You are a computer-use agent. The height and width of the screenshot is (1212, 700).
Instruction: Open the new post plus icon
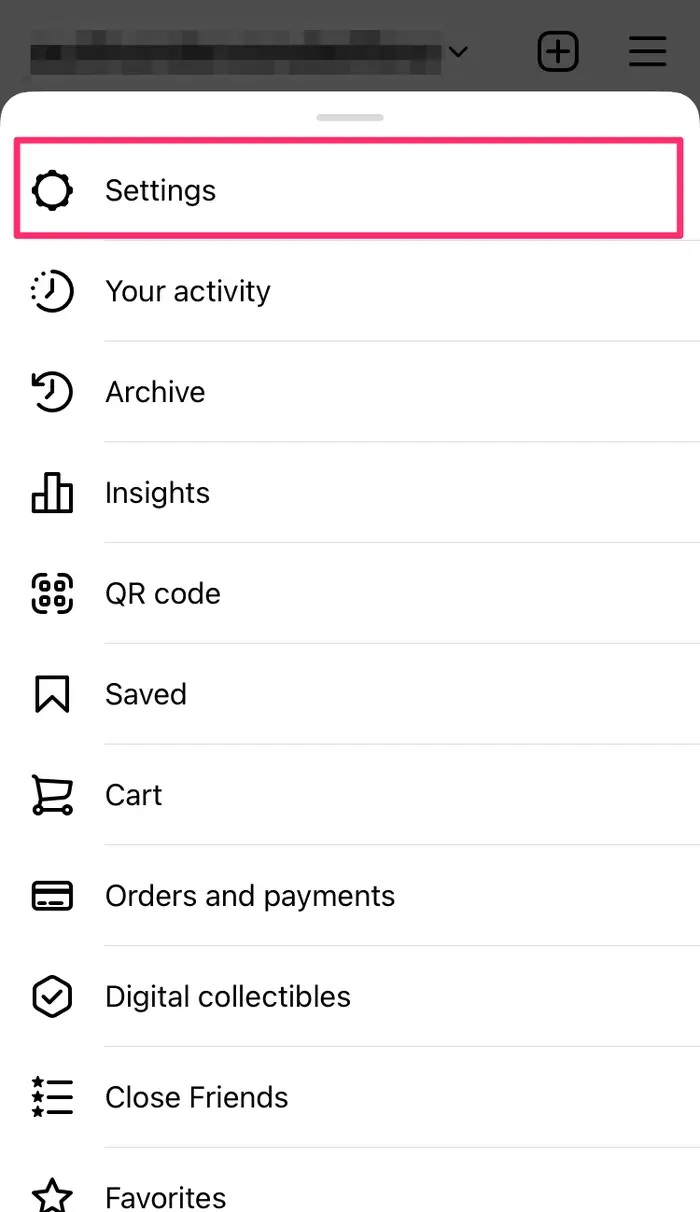[x=558, y=51]
